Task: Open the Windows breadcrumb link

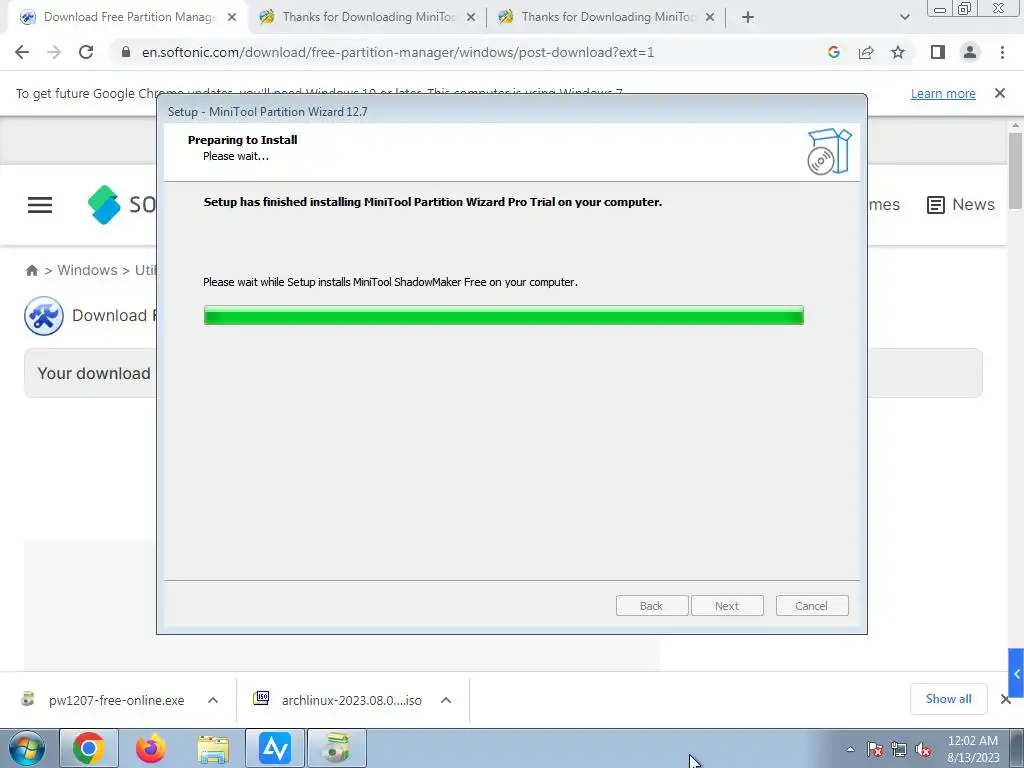Action: tap(87, 270)
